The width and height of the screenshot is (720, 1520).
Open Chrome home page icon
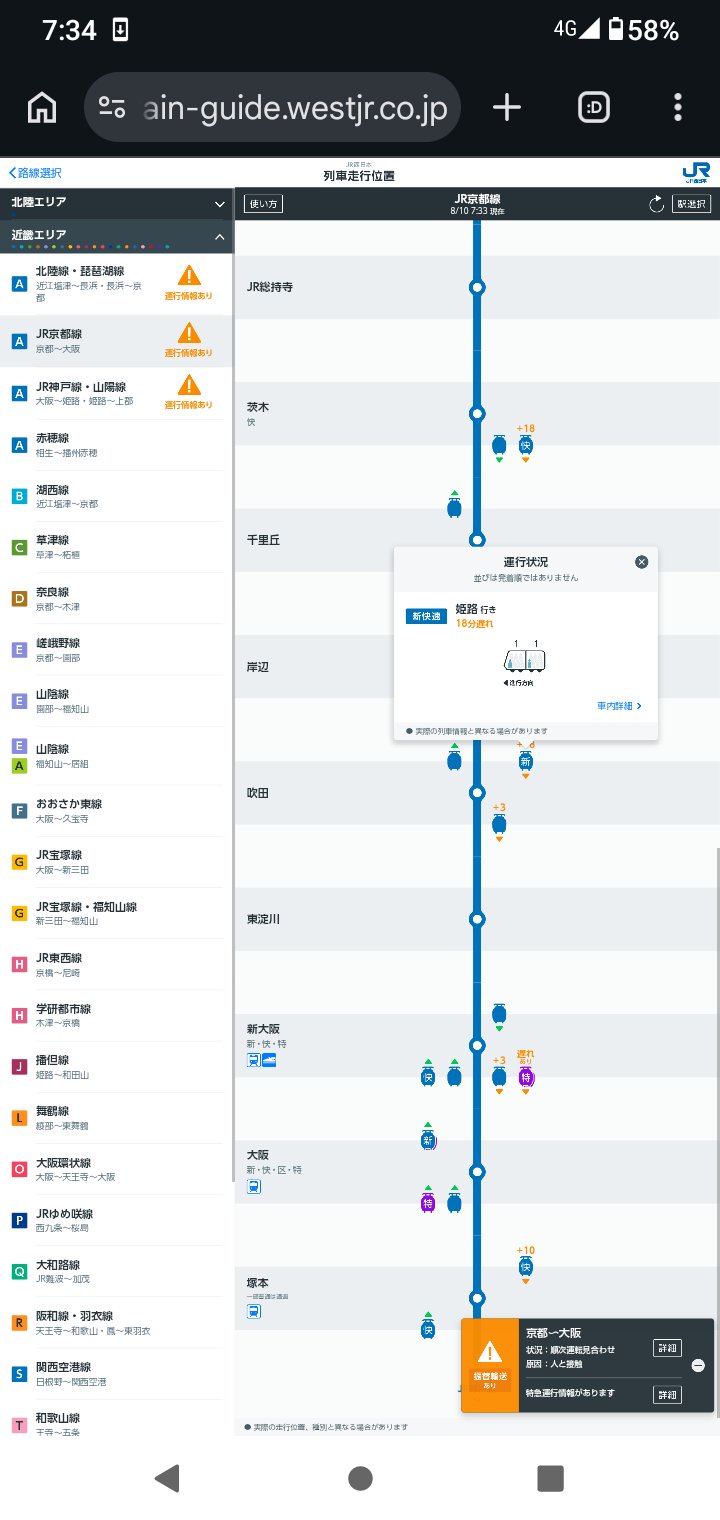pyautogui.click(x=42, y=106)
